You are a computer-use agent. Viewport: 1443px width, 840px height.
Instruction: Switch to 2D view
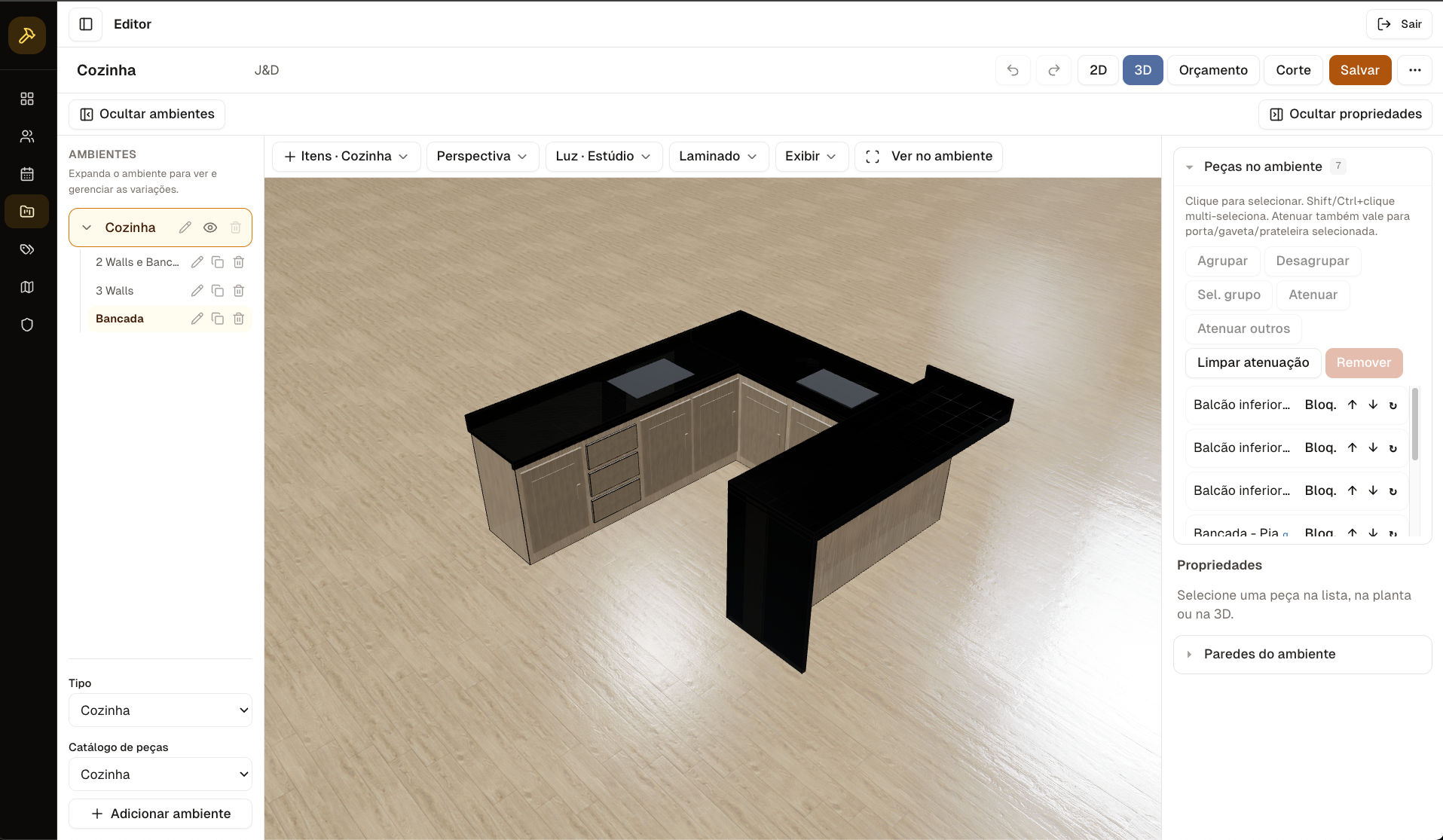point(1098,70)
